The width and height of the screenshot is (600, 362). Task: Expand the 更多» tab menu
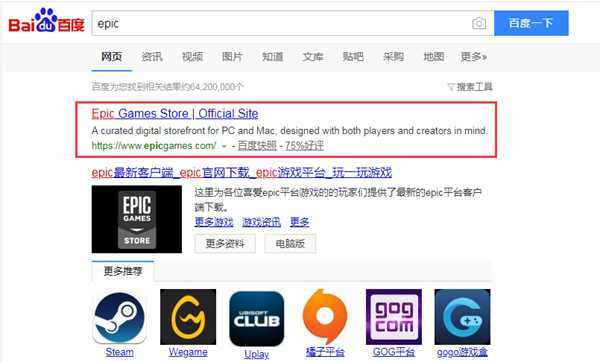(x=473, y=57)
